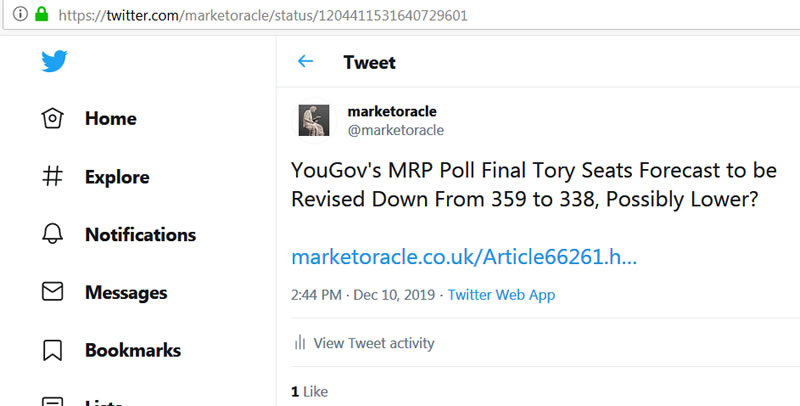Image resolution: width=800 pixels, height=406 pixels.
Task: Click the Bookmarks ribbon icon
Action: pyautogui.click(x=53, y=351)
